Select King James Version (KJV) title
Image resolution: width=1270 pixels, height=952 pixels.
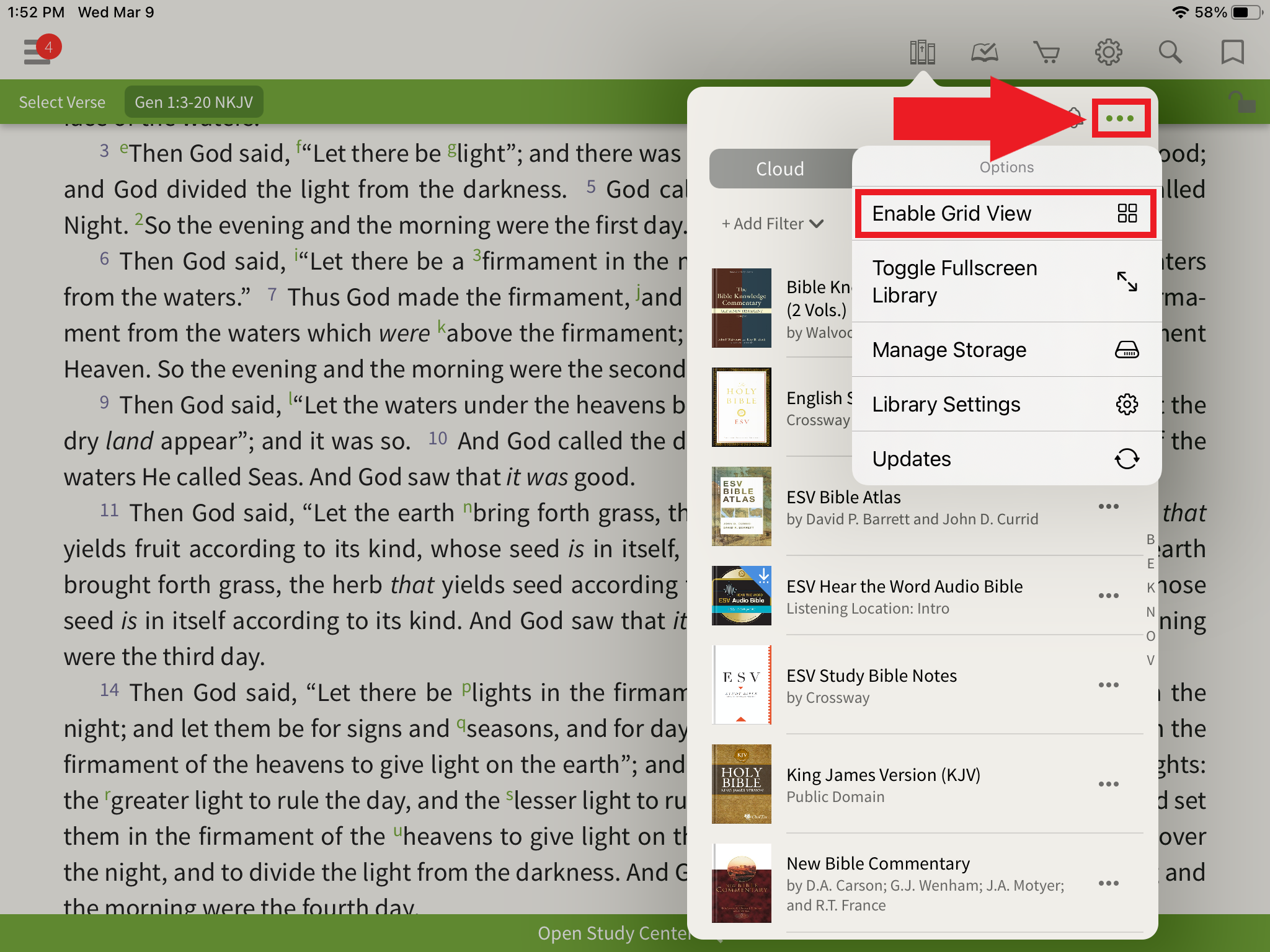[883, 775]
